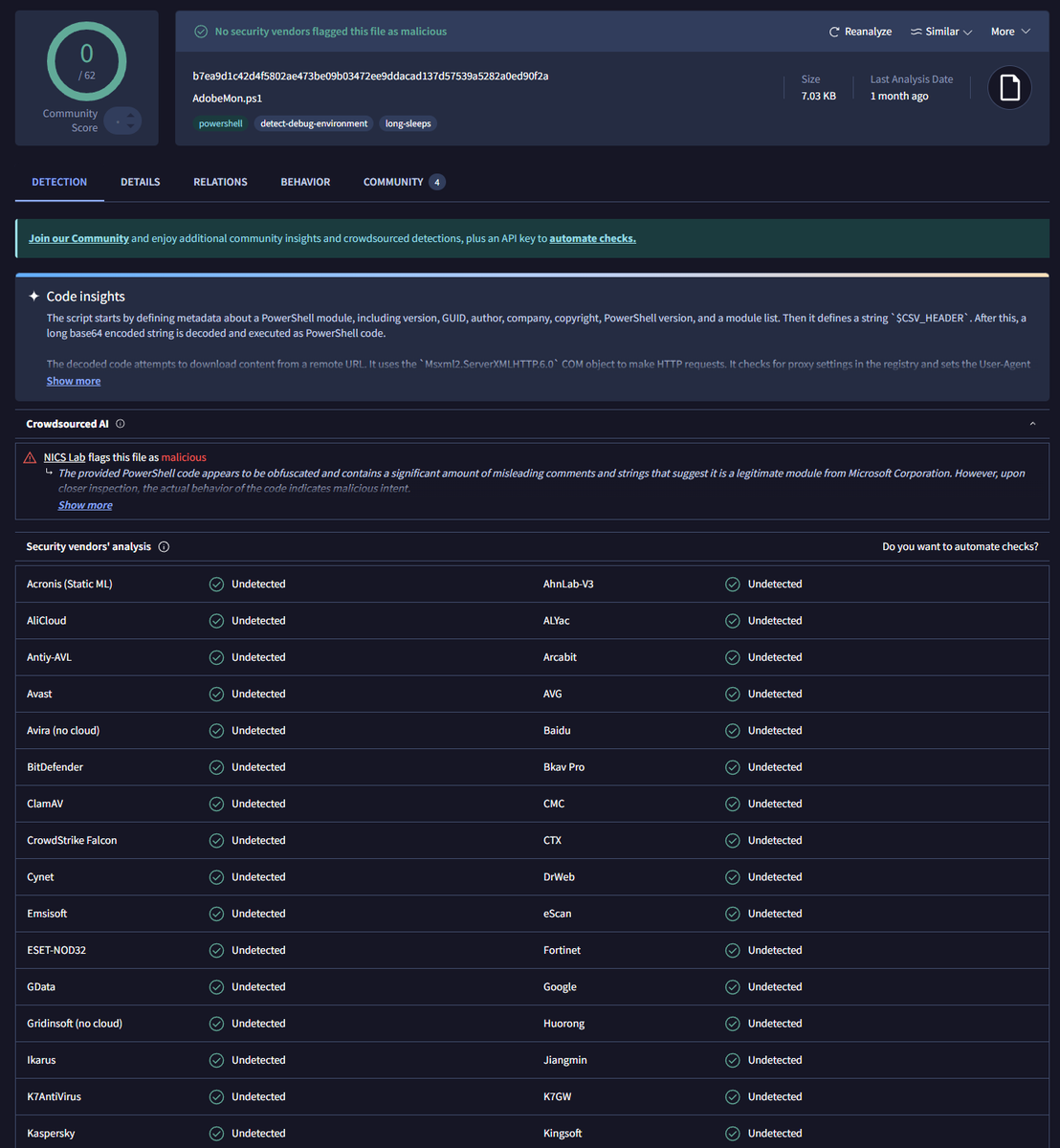Image resolution: width=1060 pixels, height=1148 pixels.
Task: Click the Undetected check icon for DrWeb
Action: 733,877
